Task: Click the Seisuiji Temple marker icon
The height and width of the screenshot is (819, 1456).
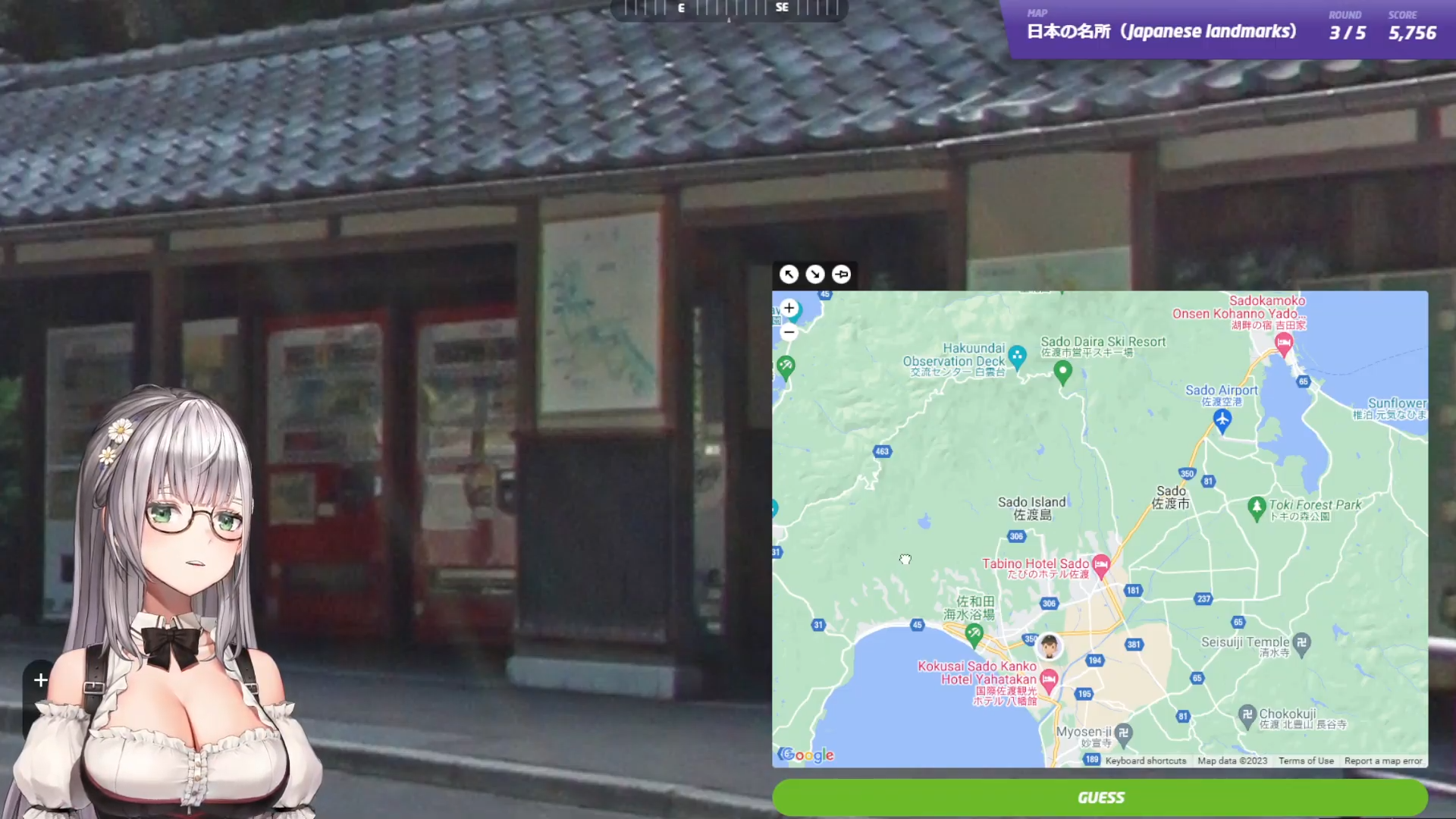Action: (x=1301, y=643)
